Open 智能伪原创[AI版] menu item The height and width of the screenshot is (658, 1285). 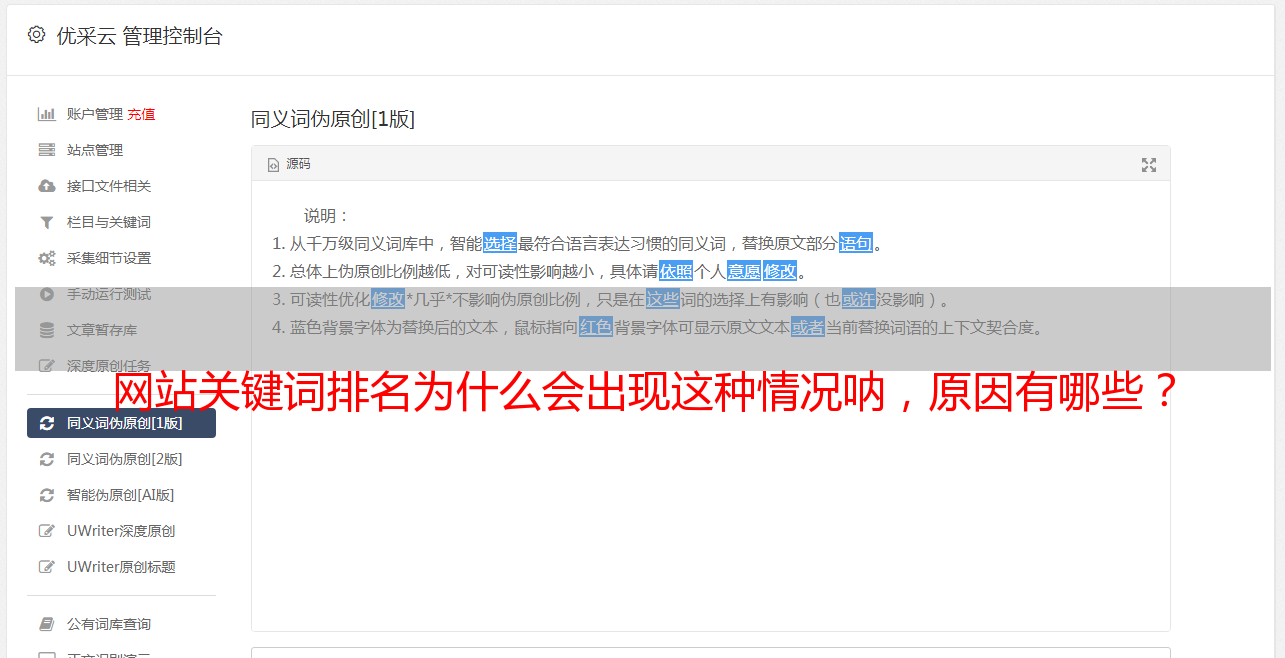coord(121,495)
